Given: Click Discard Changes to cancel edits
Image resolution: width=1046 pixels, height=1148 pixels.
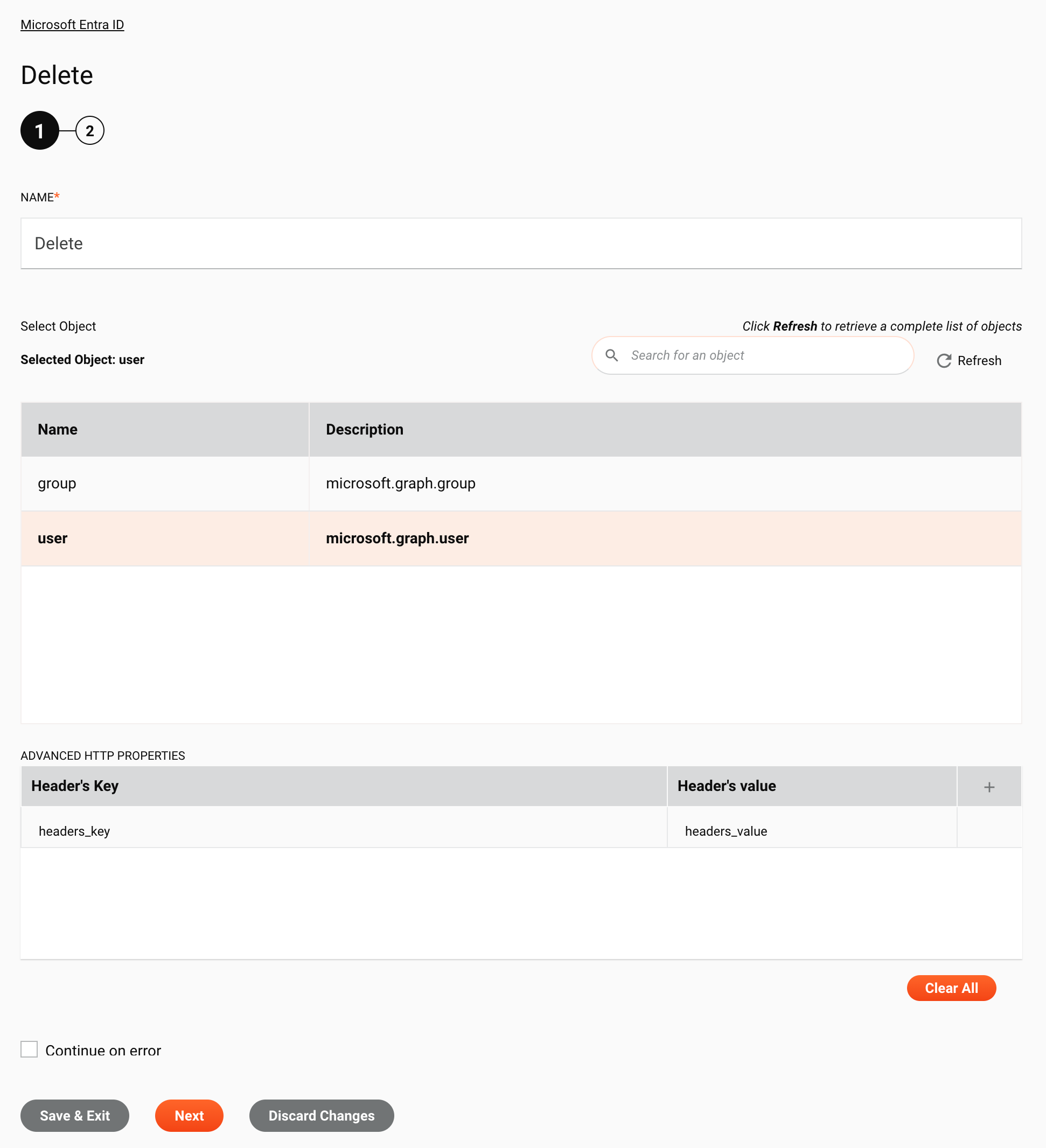Looking at the screenshot, I should point(321,1115).
